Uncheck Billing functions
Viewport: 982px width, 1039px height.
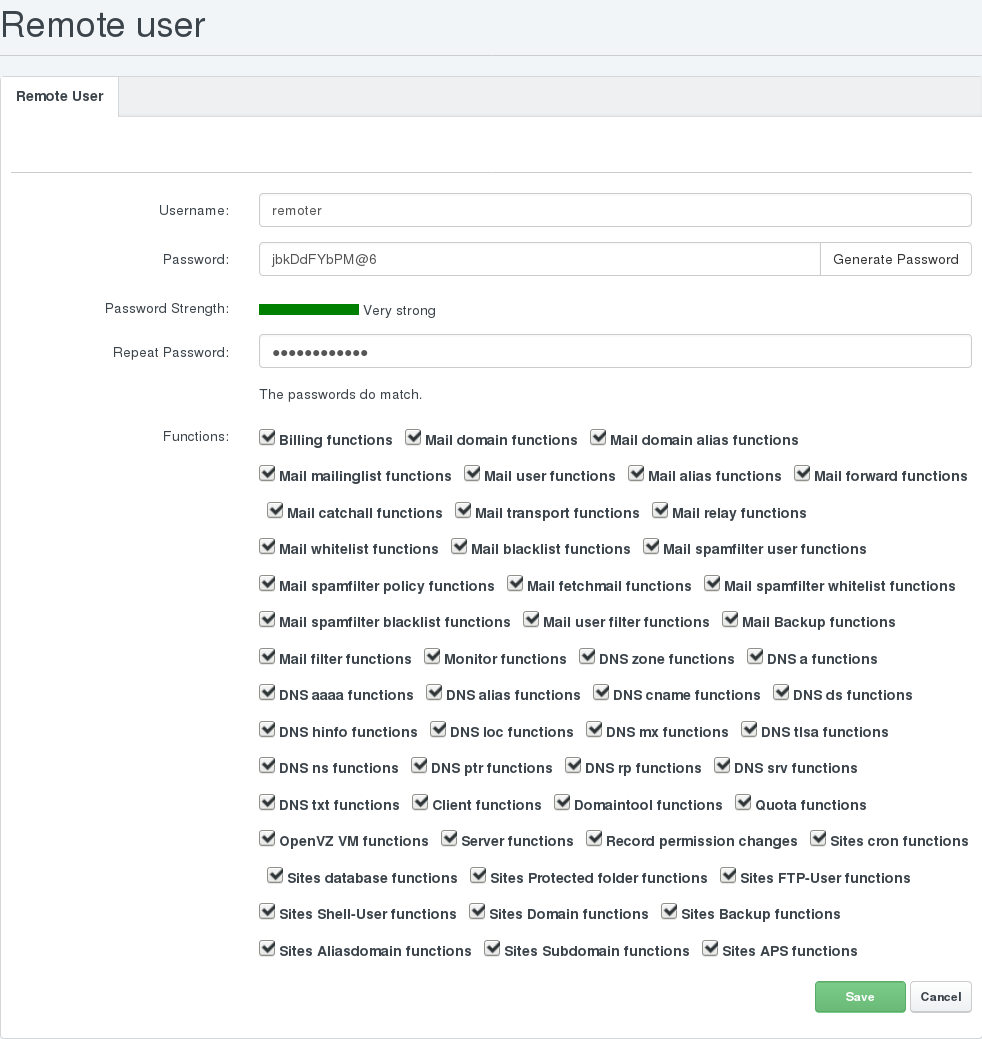tap(267, 437)
